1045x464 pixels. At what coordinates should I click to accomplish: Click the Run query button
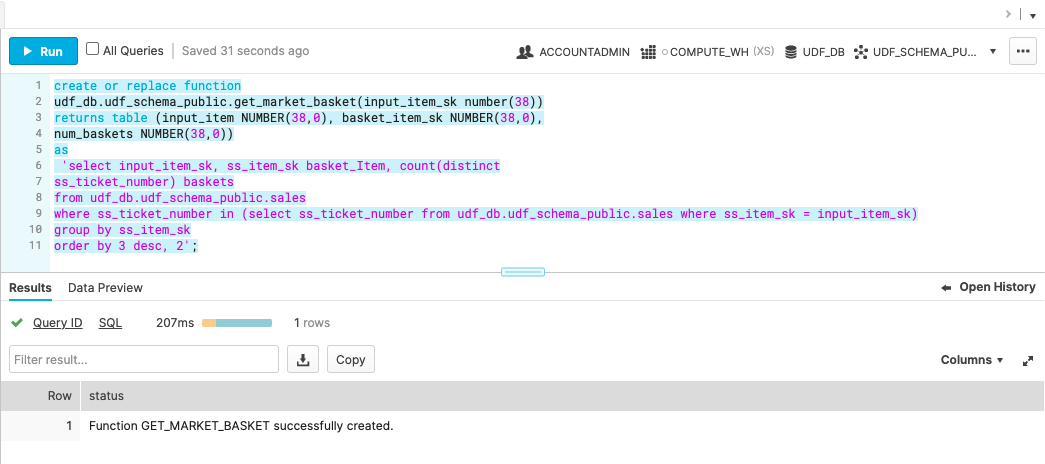pyautogui.click(x=42, y=51)
